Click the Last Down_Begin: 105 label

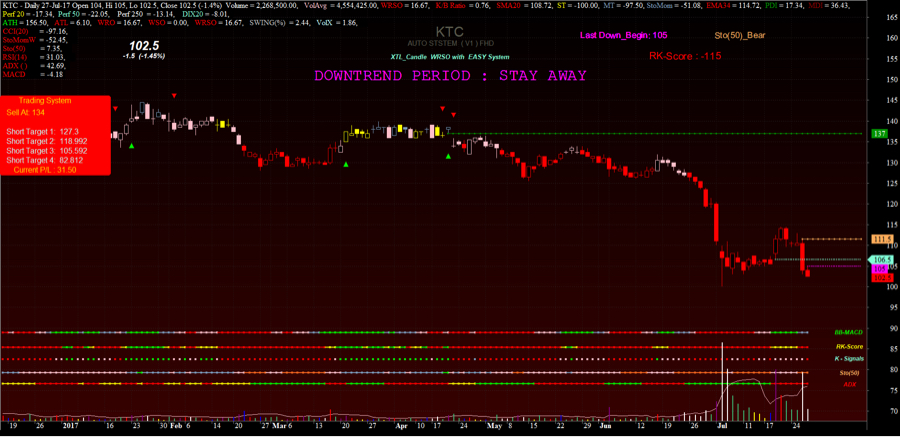[623, 35]
